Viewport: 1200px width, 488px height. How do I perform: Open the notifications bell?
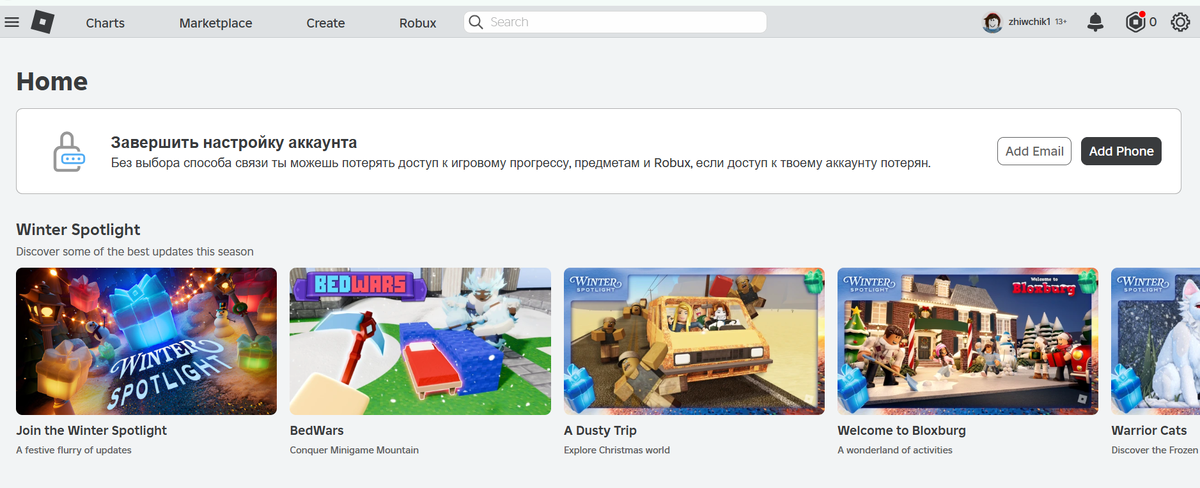[x=1095, y=22]
